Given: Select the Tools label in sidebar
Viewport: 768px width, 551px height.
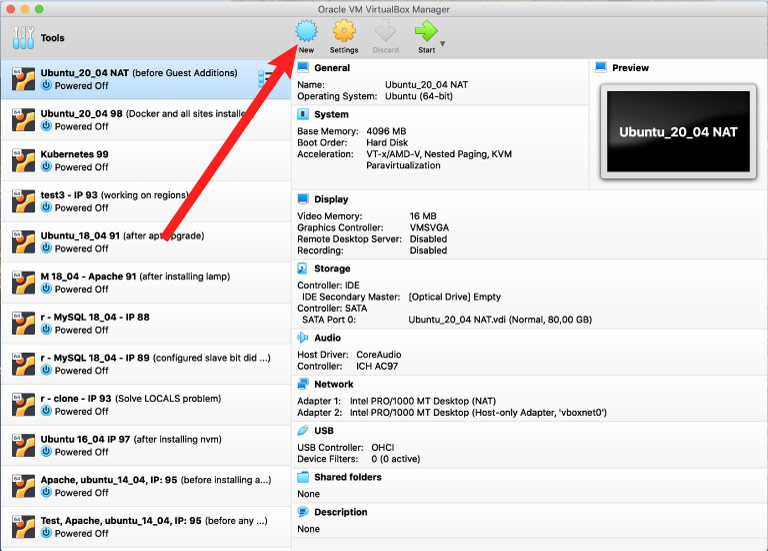Looking at the screenshot, I should 52,38.
